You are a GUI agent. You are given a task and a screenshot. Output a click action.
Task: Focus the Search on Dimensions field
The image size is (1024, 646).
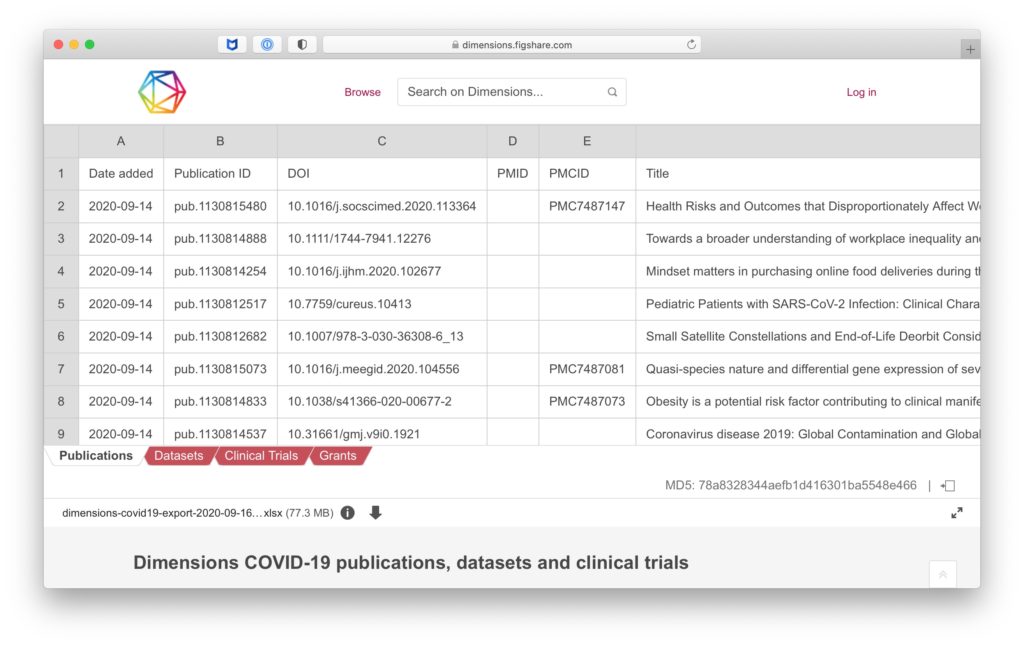coord(500,92)
